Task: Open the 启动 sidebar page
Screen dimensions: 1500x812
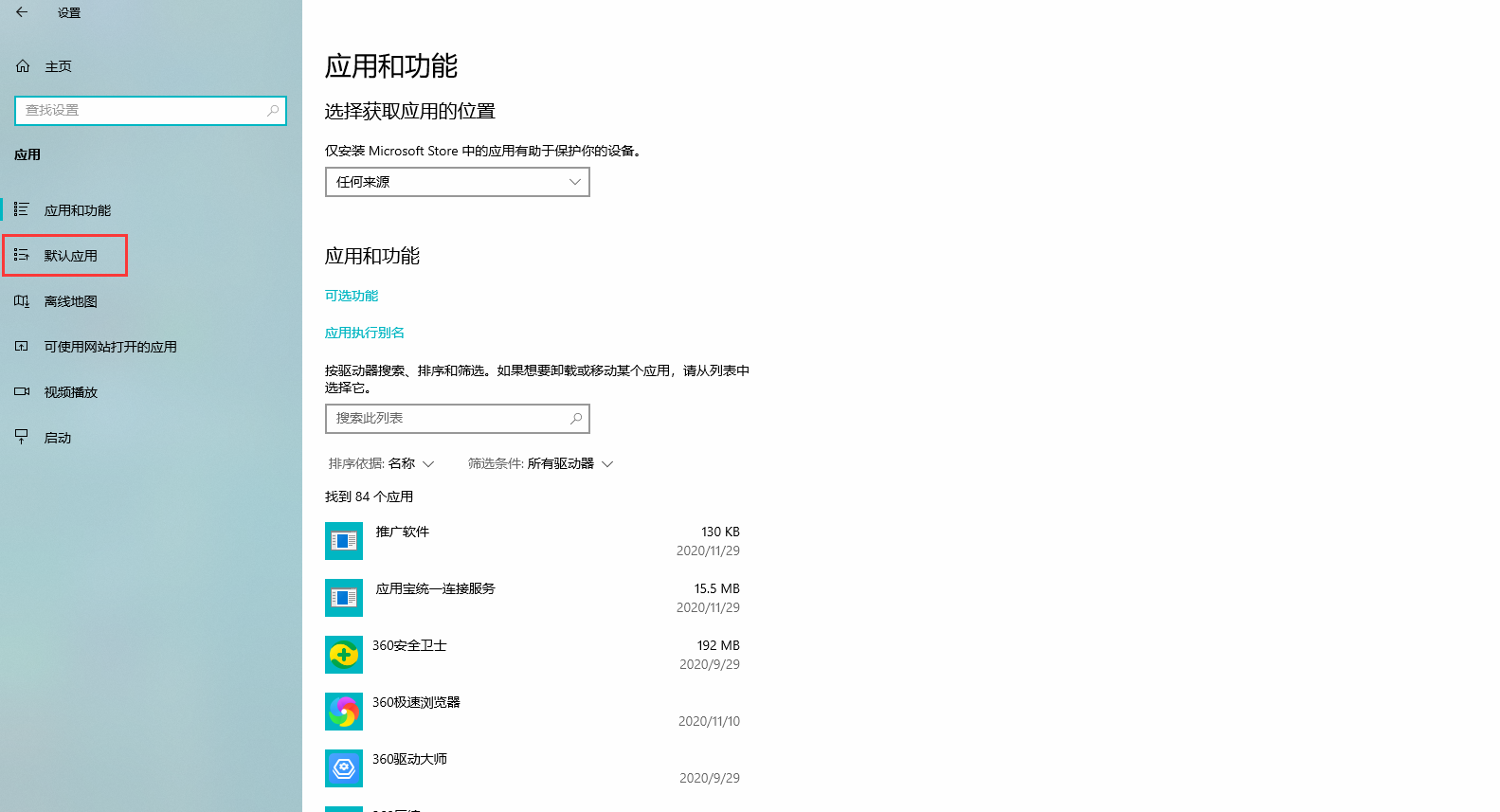Action: click(58, 438)
